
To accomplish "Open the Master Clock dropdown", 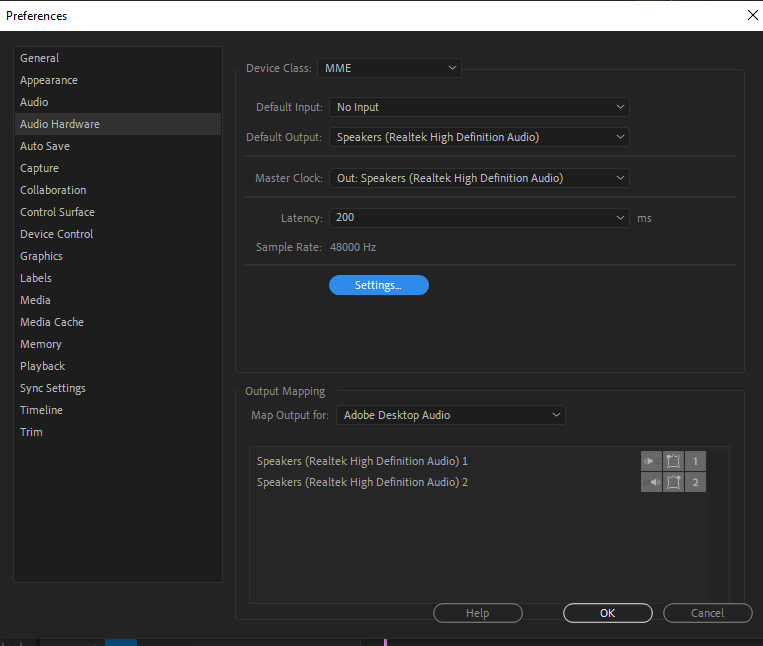I will [479, 178].
